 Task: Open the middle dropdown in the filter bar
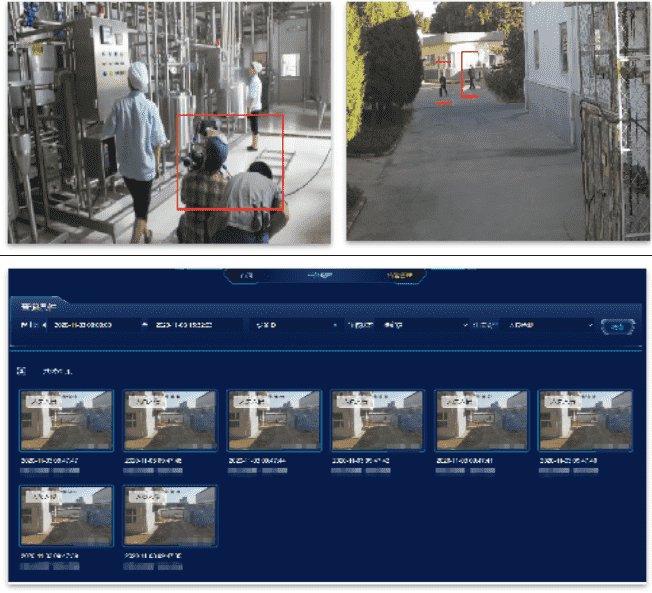[x=420, y=325]
